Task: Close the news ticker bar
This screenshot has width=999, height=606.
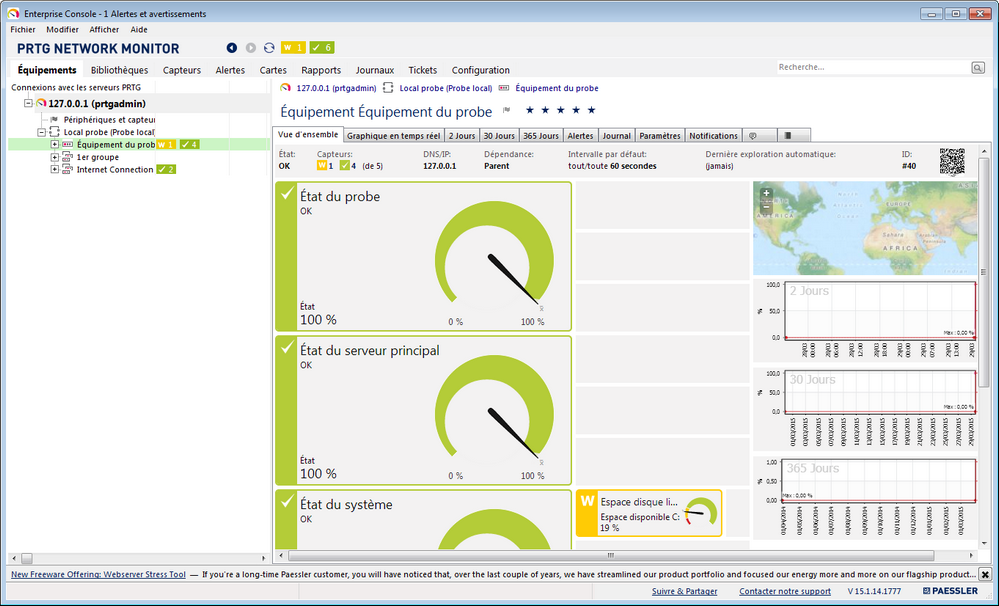Action: [x=985, y=574]
